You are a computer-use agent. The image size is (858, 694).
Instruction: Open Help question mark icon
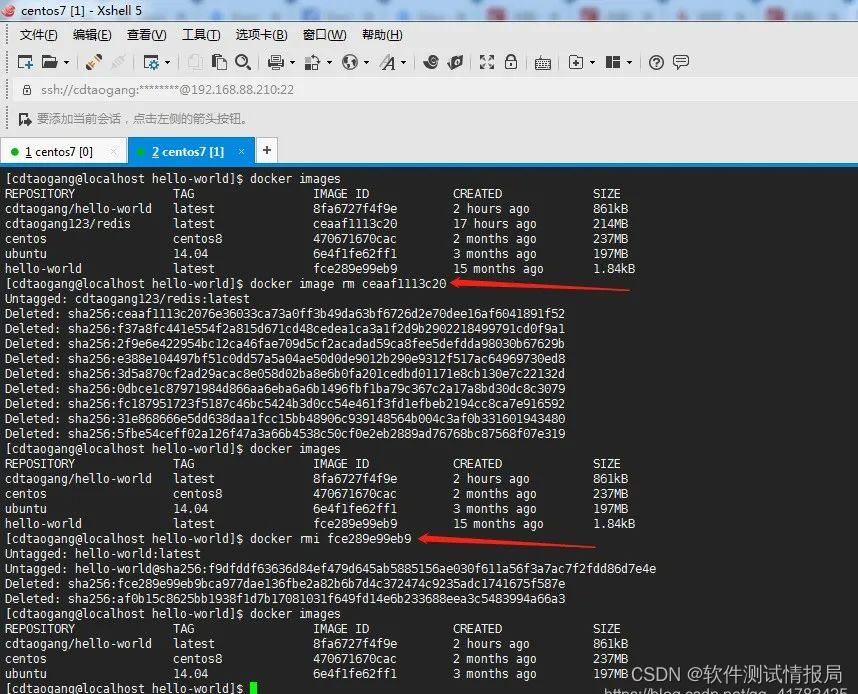click(x=656, y=62)
